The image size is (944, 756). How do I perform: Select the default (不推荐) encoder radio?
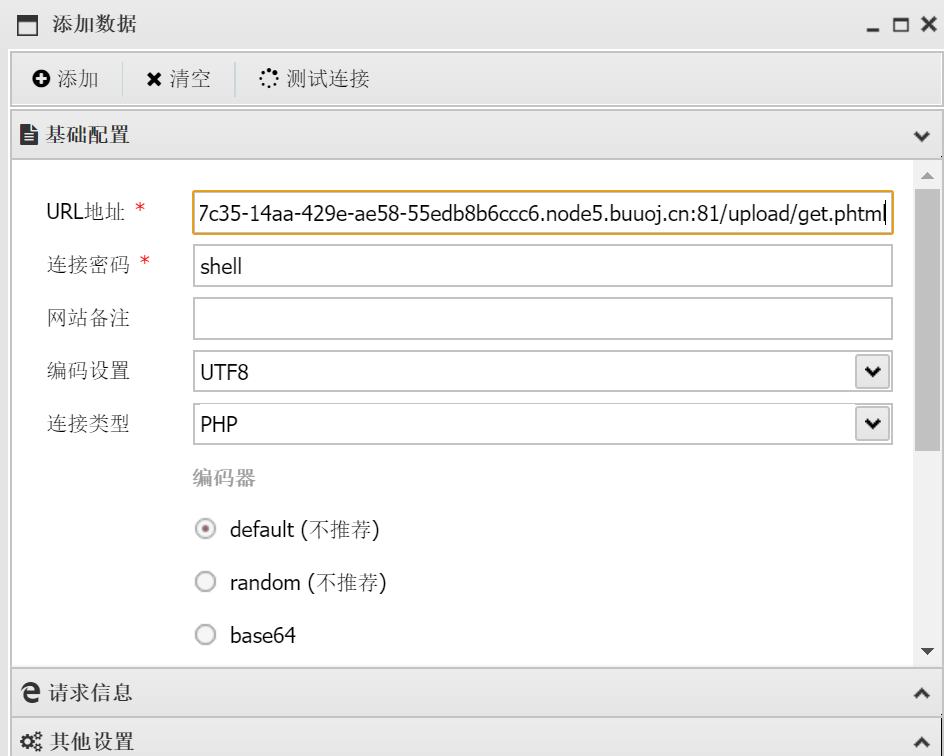coord(205,529)
